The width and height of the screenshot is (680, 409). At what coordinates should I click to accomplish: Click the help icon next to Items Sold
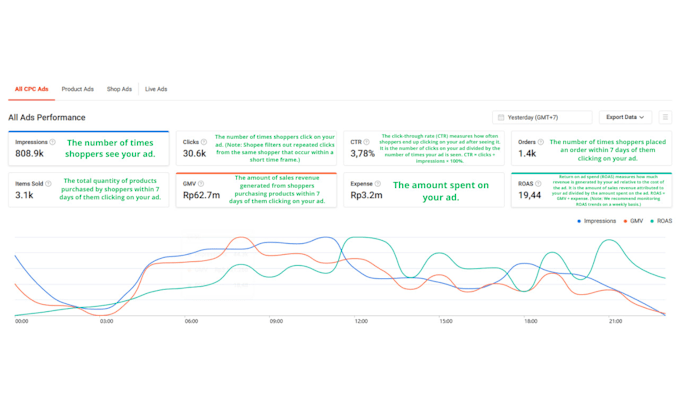point(48,184)
